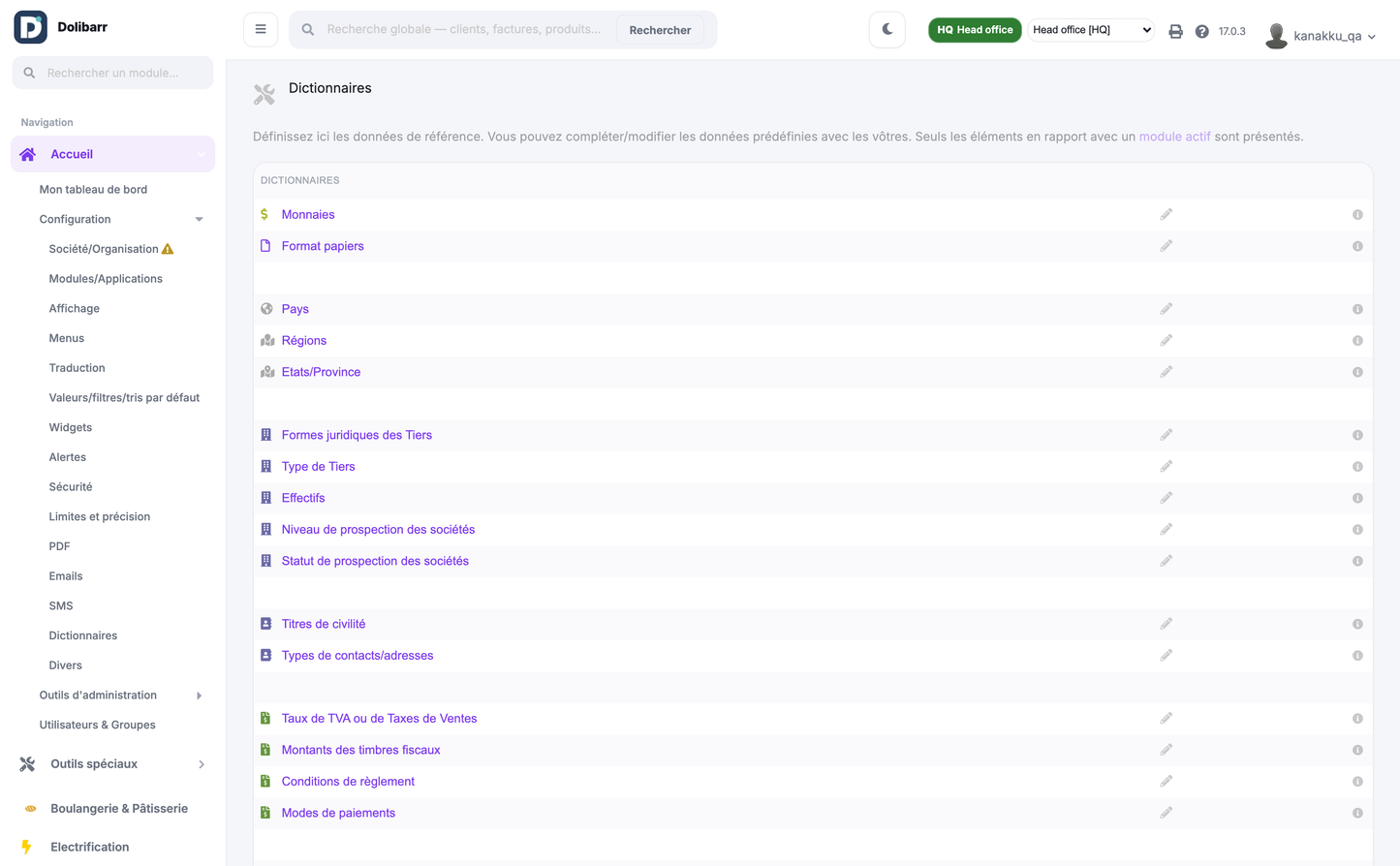Open the Emails configuration item
1400x866 pixels.
pyautogui.click(x=66, y=576)
